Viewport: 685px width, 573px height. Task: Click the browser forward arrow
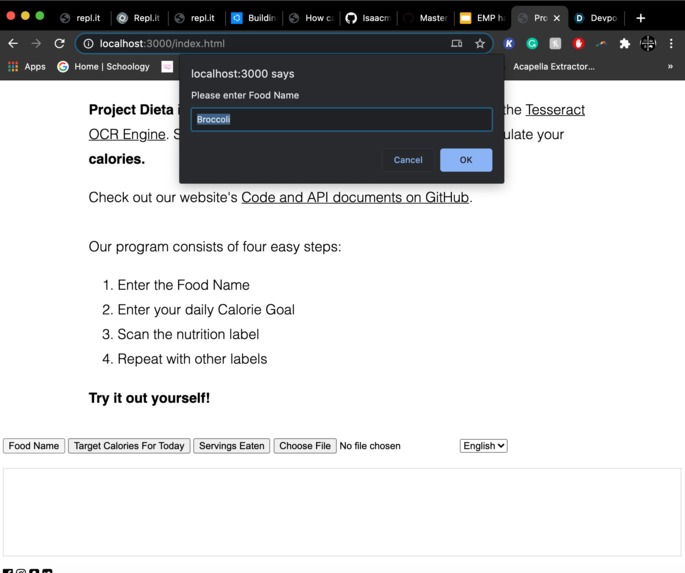click(36, 43)
